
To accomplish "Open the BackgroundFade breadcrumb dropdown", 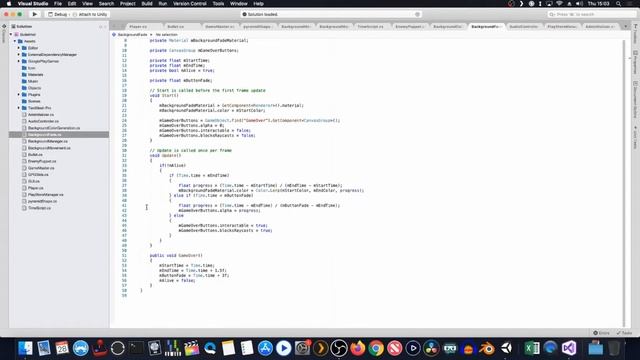I will (x=132, y=35).
